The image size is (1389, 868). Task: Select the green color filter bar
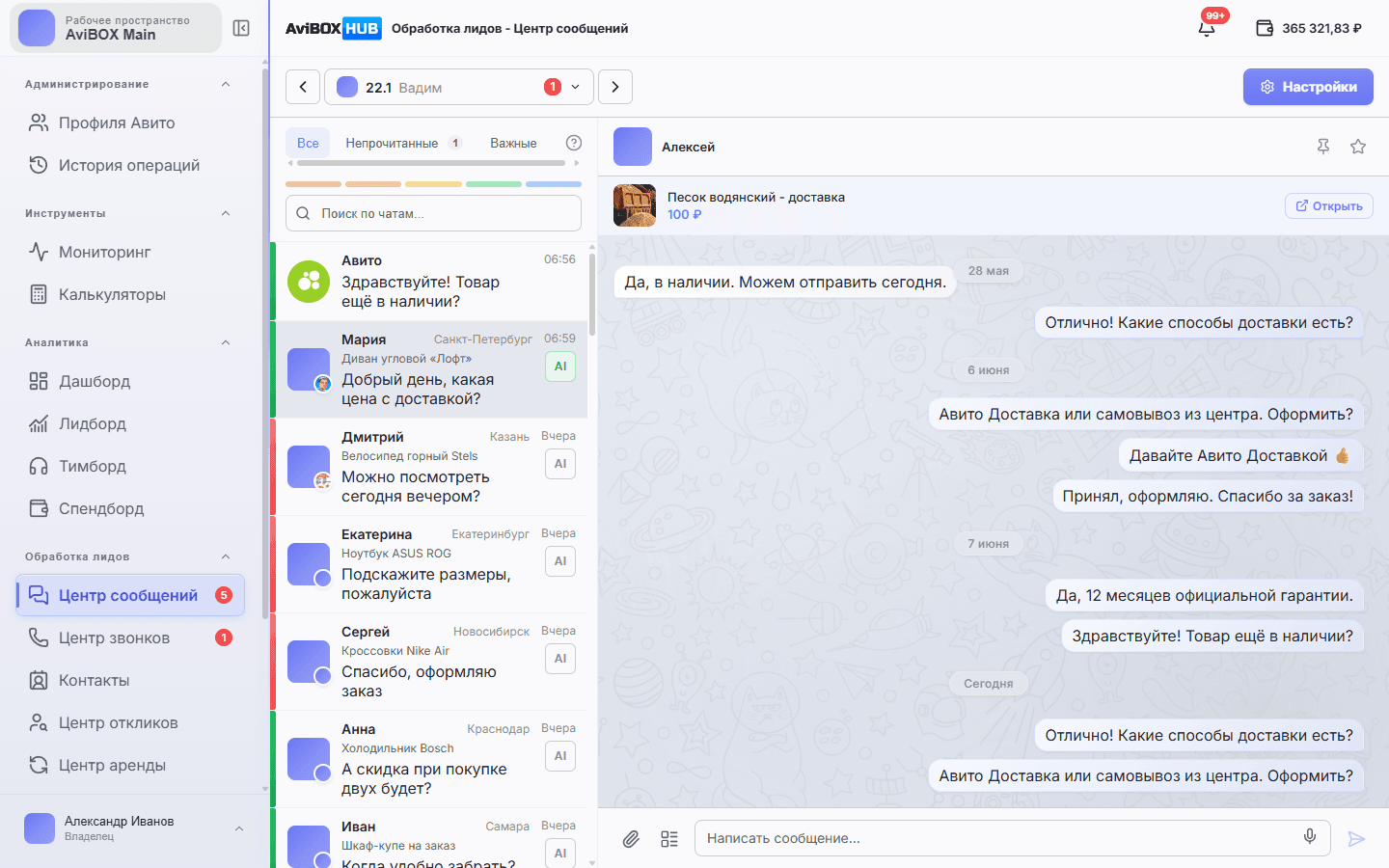(494, 184)
